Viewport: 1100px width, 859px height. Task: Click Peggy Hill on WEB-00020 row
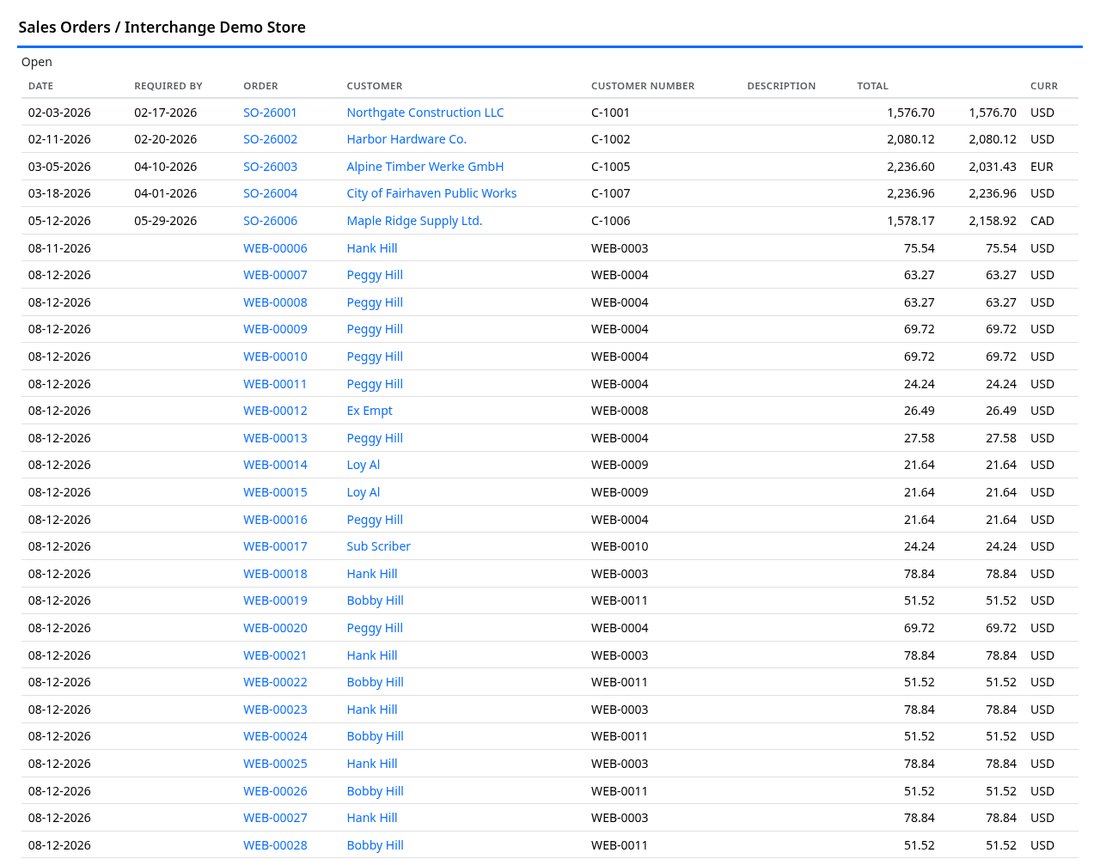375,627
